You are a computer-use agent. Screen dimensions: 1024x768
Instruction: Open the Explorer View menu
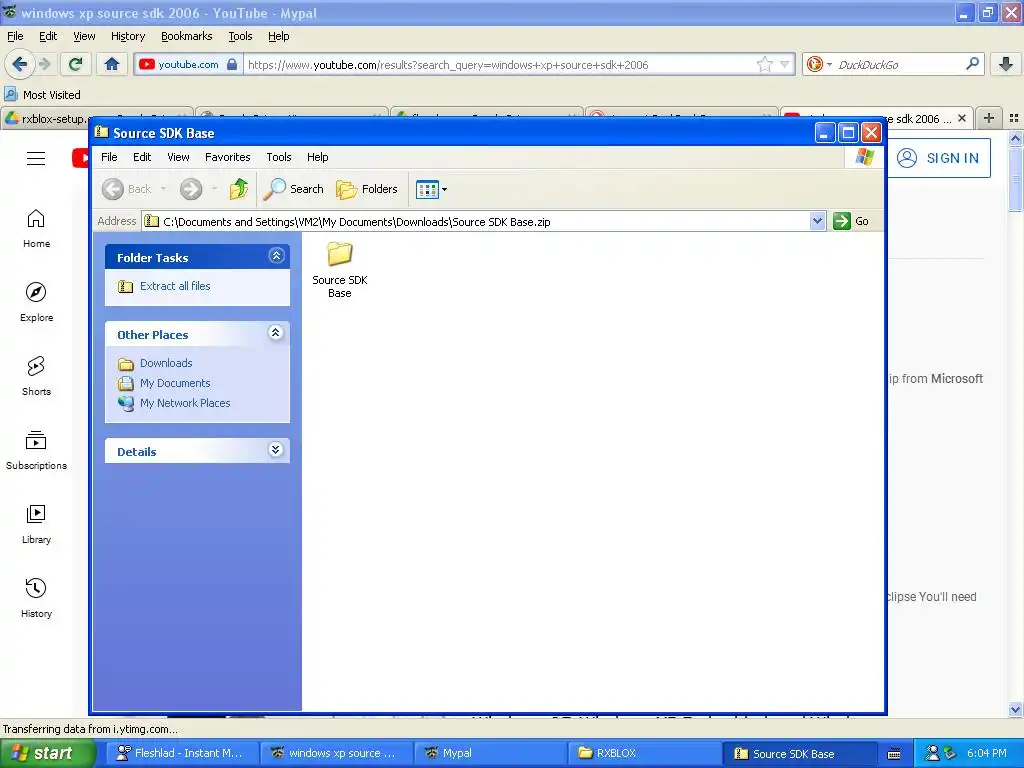tap(178, 157)
